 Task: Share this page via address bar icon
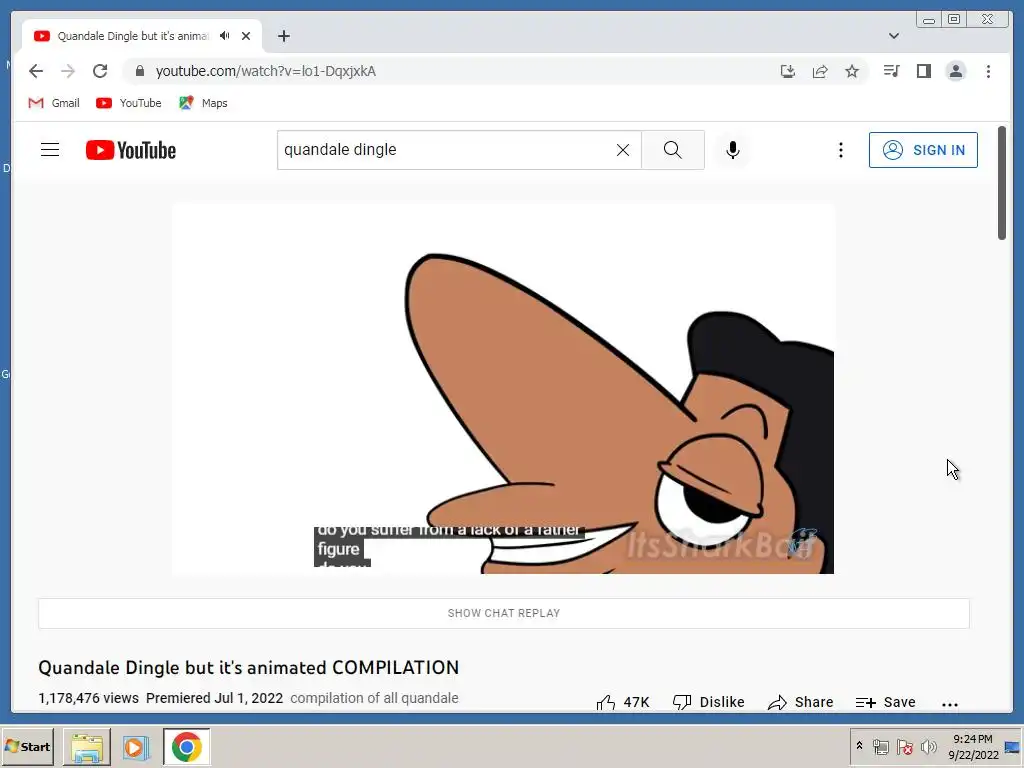pyautogui.click(x=820, y=71)
